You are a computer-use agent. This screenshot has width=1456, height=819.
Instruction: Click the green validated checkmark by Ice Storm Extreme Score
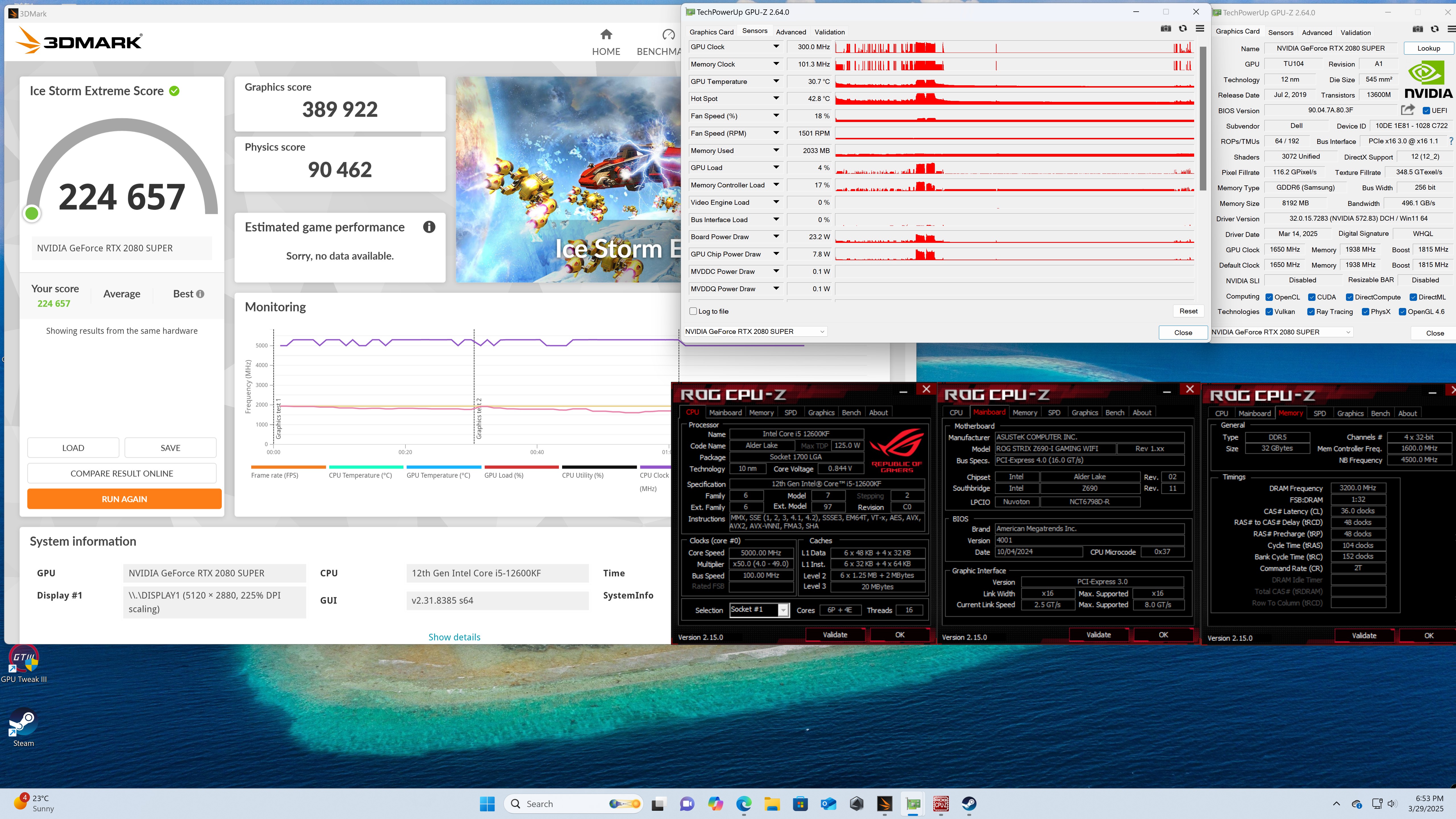tap(175, 91)
